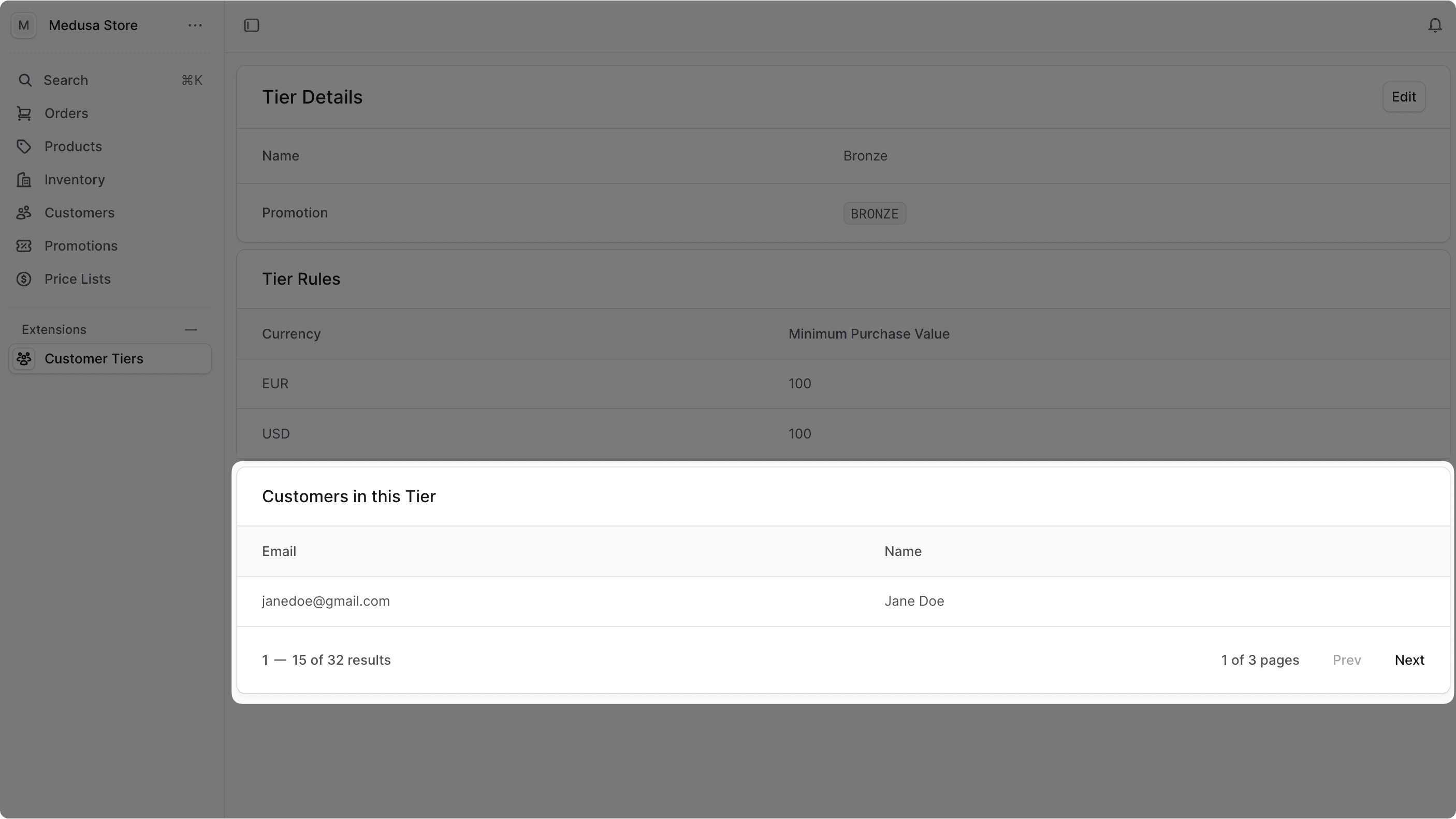The height and width of the screenshot is (819, 1456).
Task: Select the Orders icon in sidebar
Action: coord(25,113)
